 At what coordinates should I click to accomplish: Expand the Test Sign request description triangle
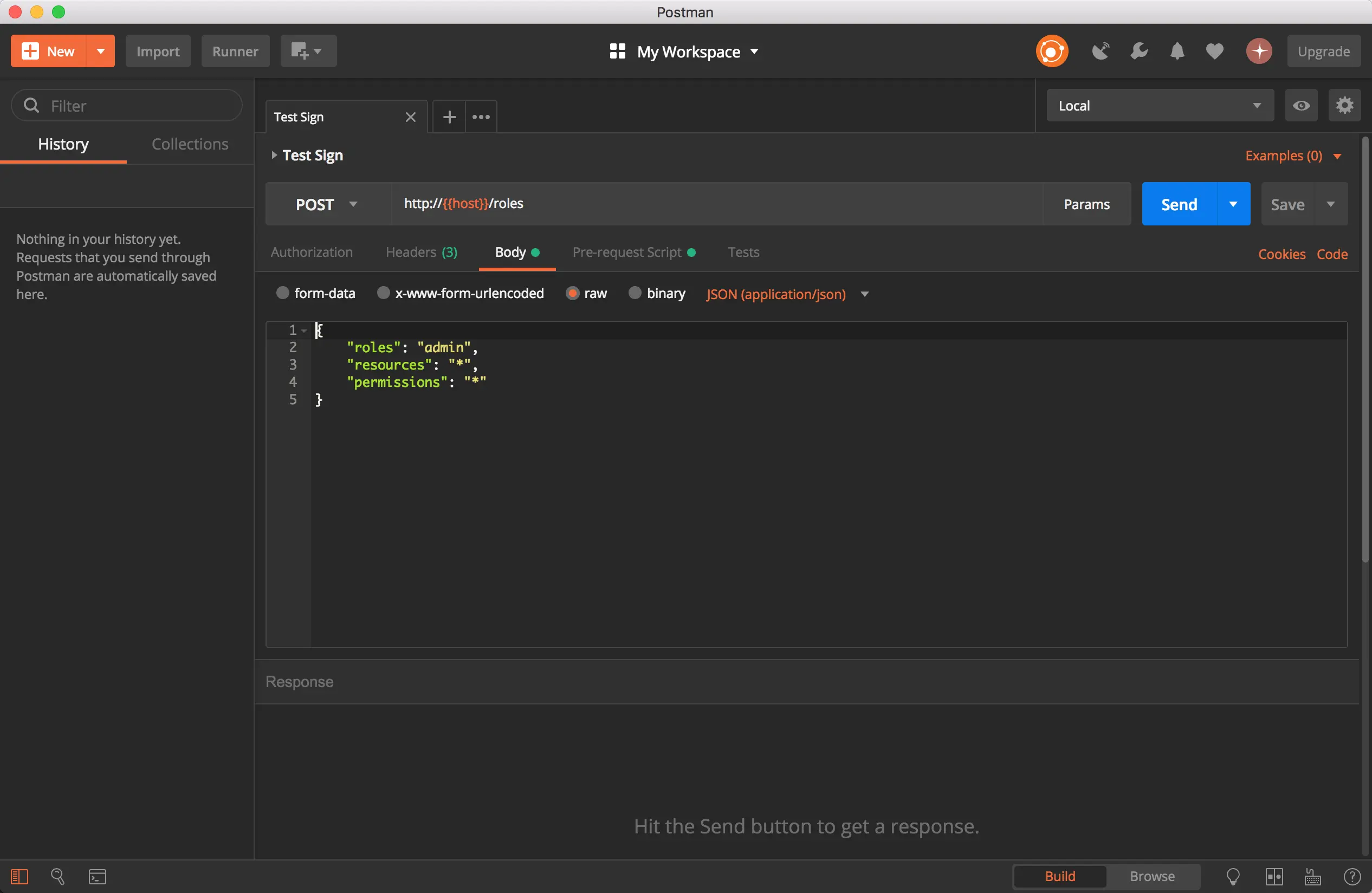click(x=274, y=155)
